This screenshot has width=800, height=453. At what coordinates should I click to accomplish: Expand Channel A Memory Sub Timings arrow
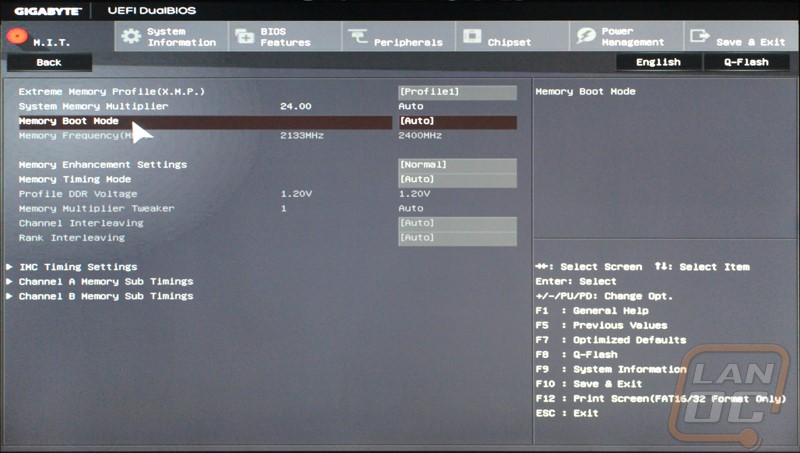point(10,282)
